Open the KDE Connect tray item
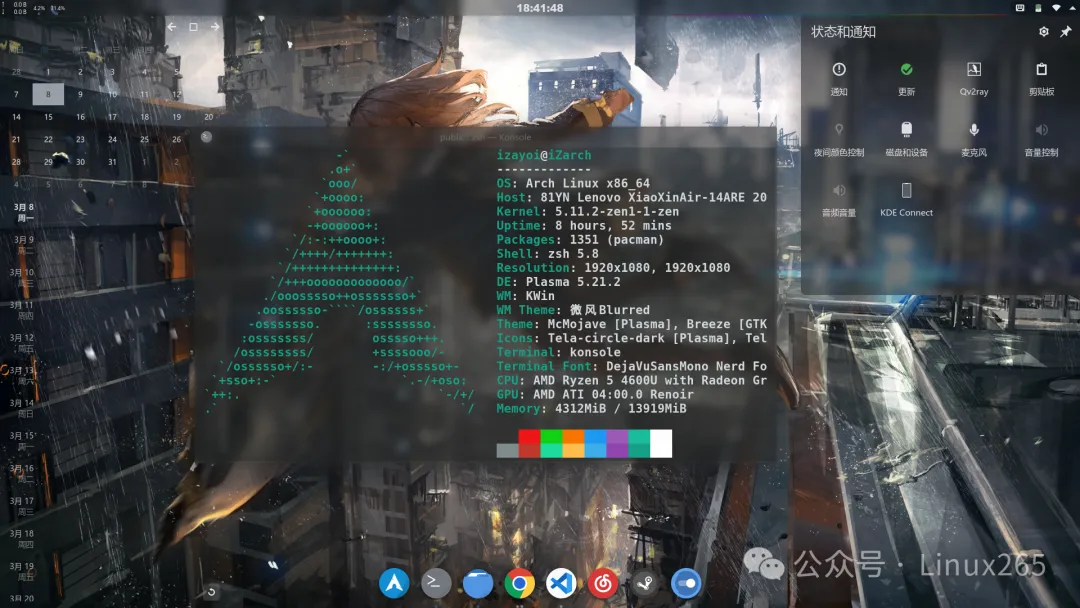Viewport: 1080px width, 608px height. point(906,200)
